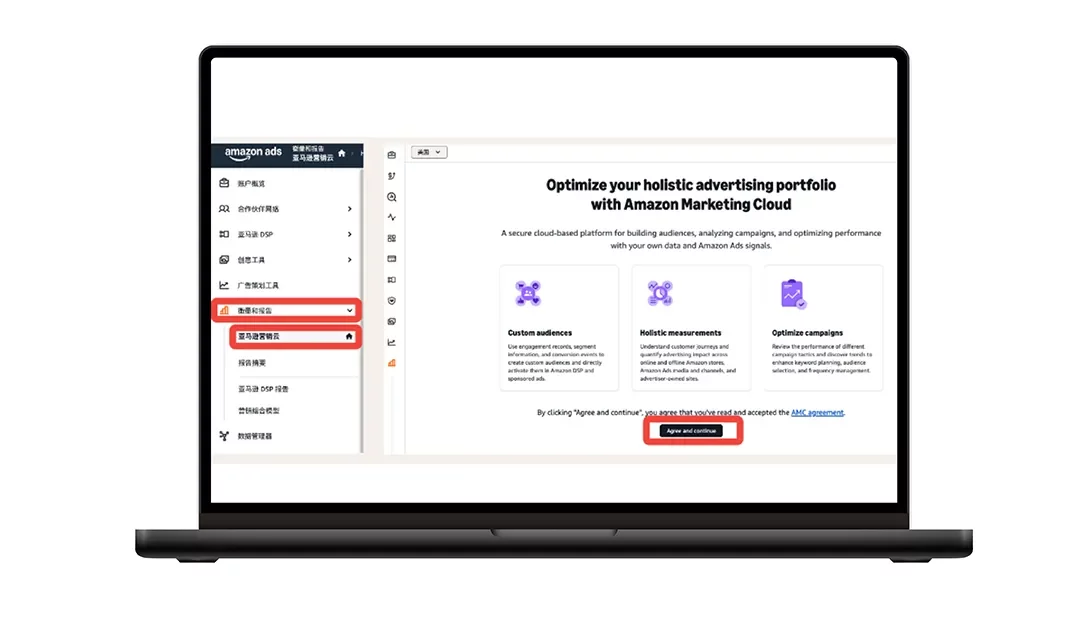
Task: Collapse the 衡量和报告 section chevron
Action: [349, 311]
